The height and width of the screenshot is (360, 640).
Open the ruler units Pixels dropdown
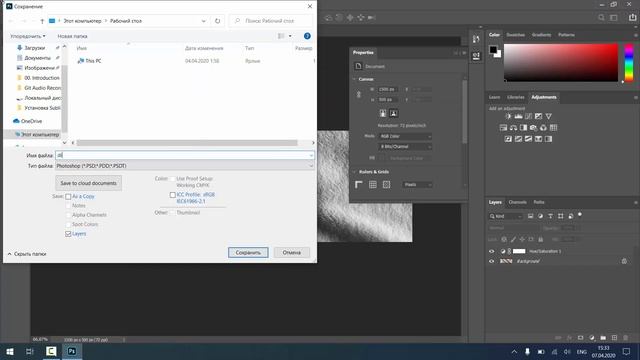pyautogui.click(x=417, y=185)
